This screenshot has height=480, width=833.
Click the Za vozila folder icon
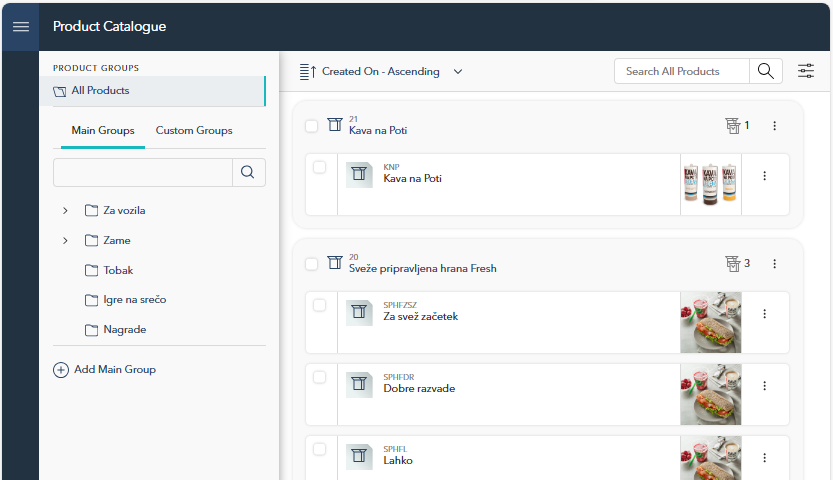[91, 210]
